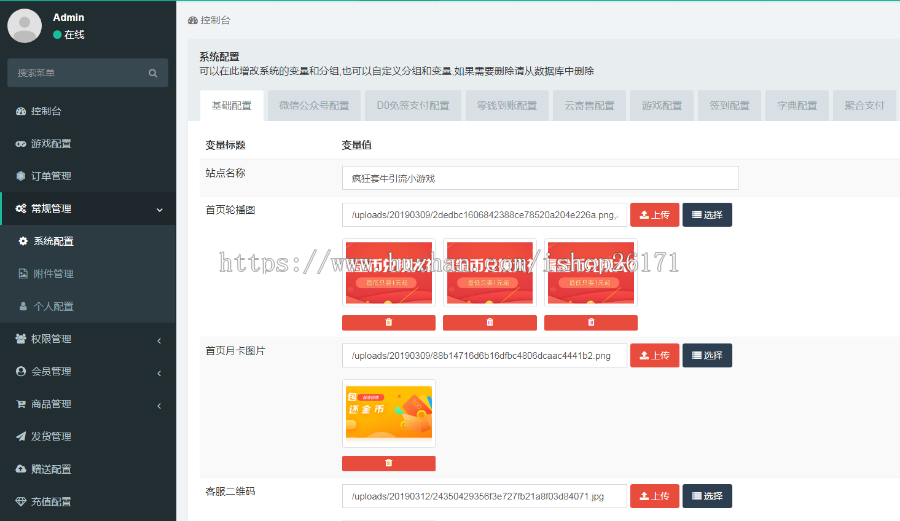This screenshot has width=900, height=521.
Task: Select the 游戏配置 tab
Action: pyautogui.click(x=662, y=106)
